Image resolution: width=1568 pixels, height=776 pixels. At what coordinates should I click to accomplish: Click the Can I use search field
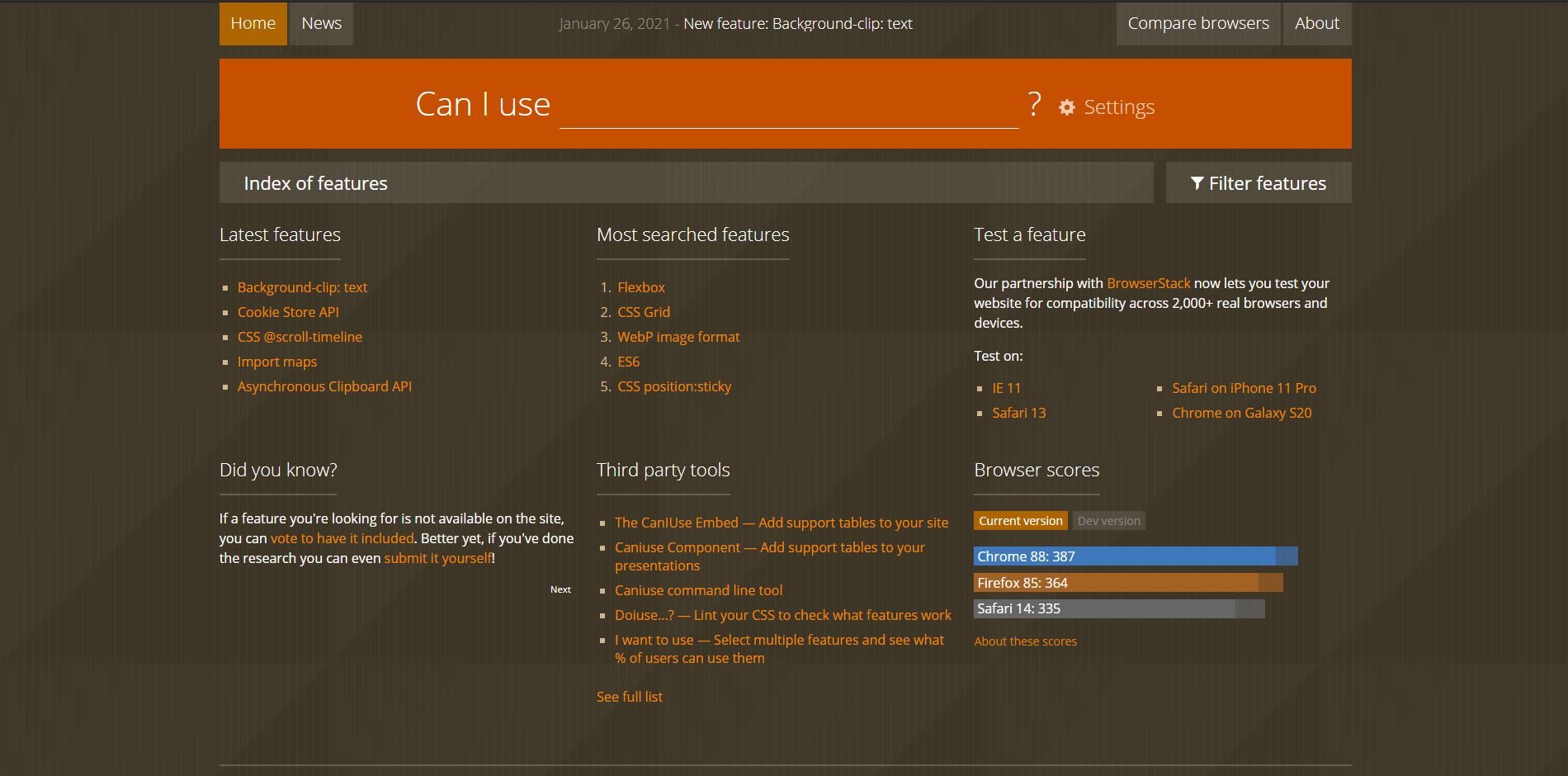coord(789,106)
